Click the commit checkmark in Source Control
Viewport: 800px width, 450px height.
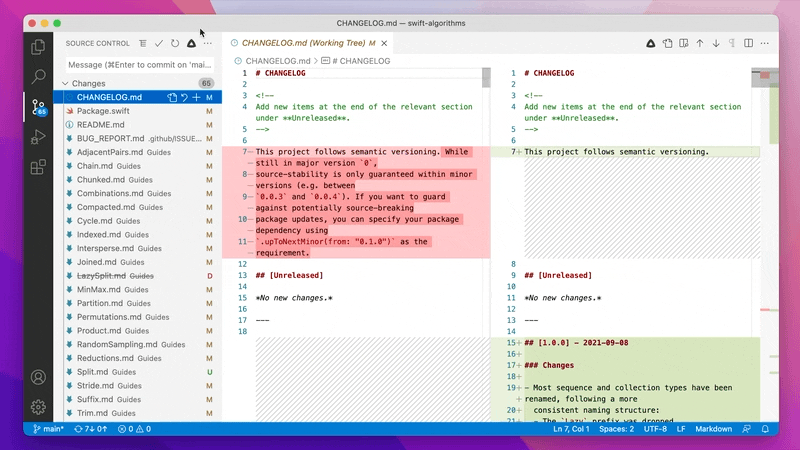click(159, 43)
